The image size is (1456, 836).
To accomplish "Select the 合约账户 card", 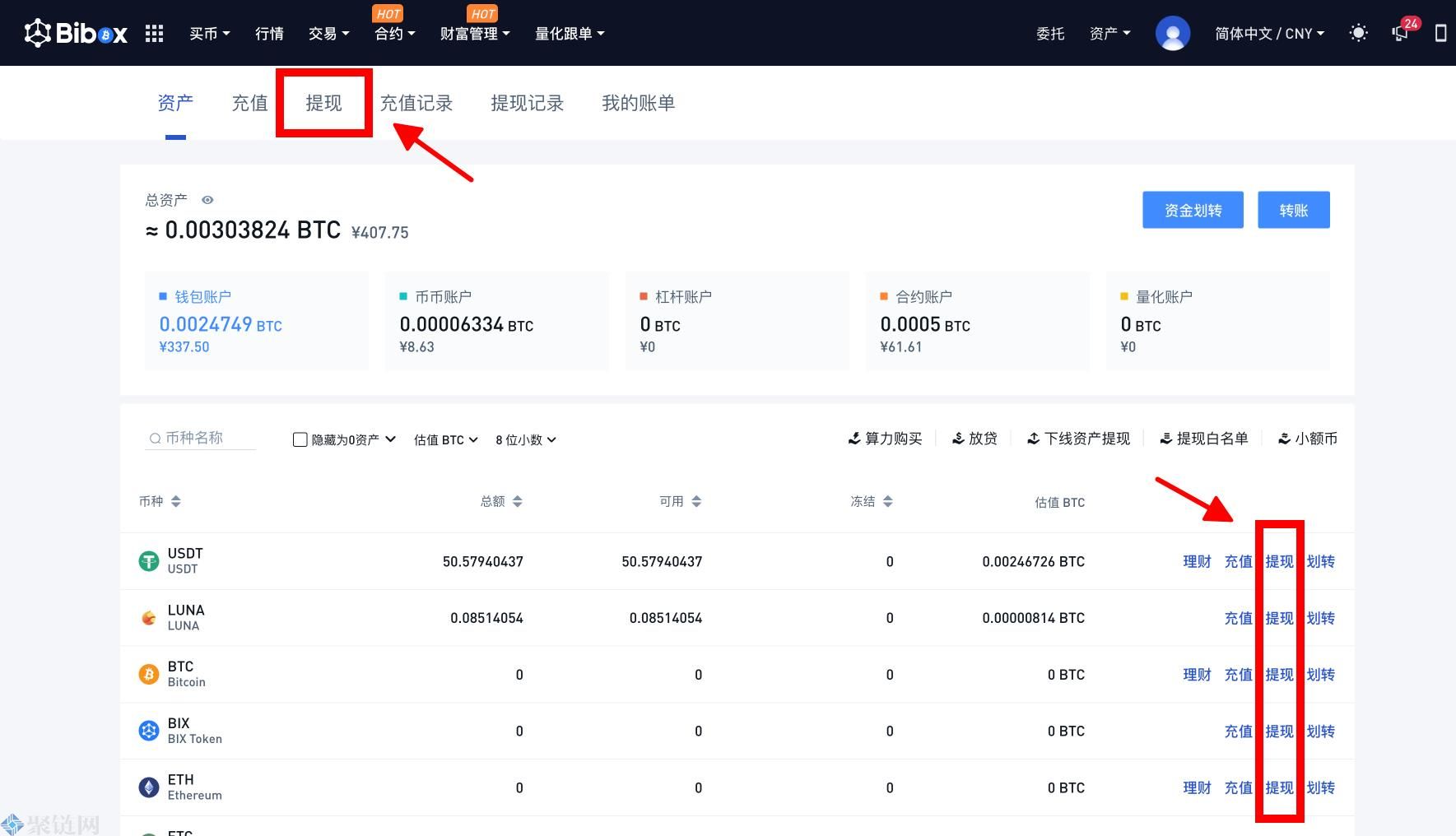I will click(978, 321).
